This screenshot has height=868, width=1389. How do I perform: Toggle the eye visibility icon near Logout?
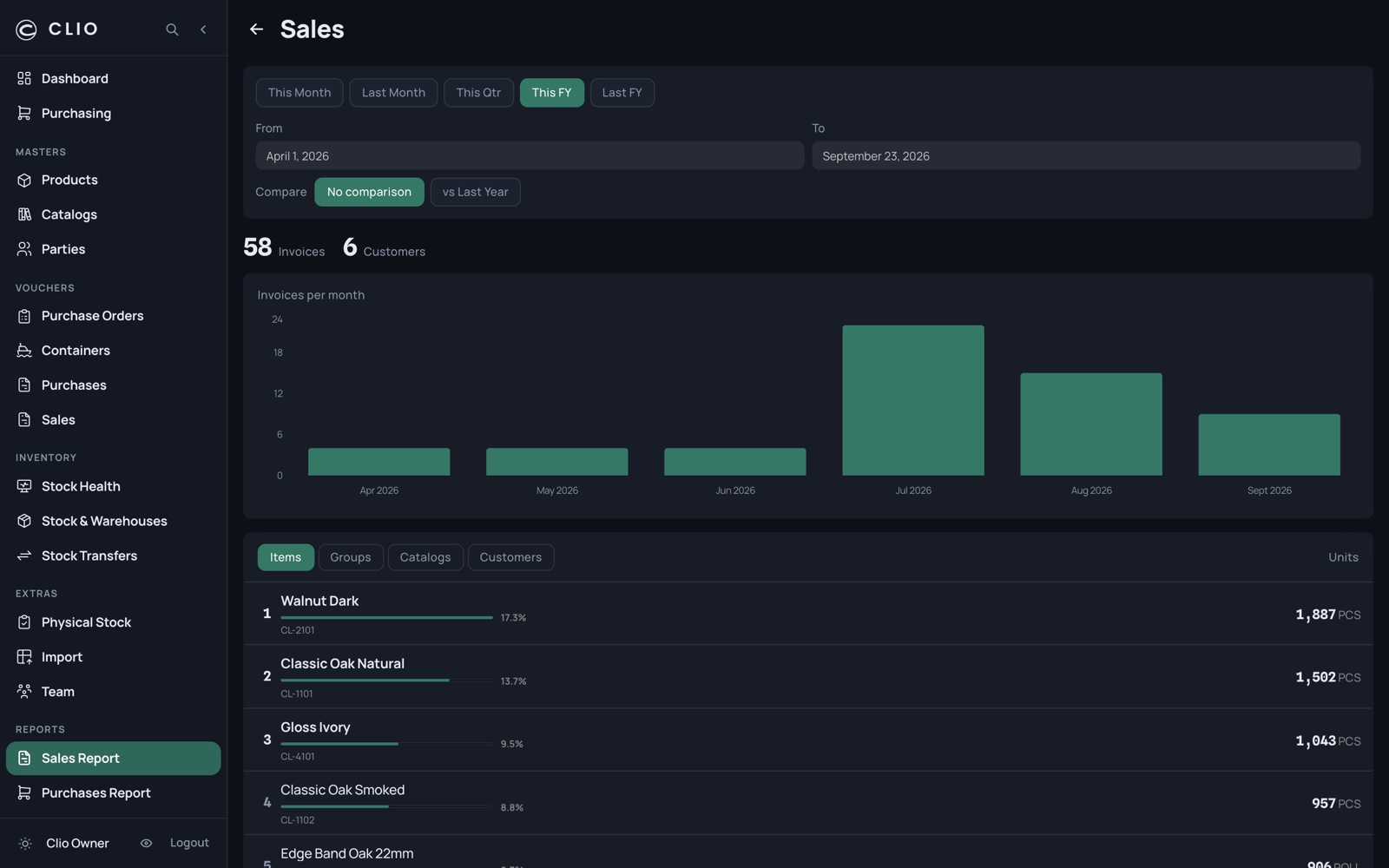click(x=146, y=844)
